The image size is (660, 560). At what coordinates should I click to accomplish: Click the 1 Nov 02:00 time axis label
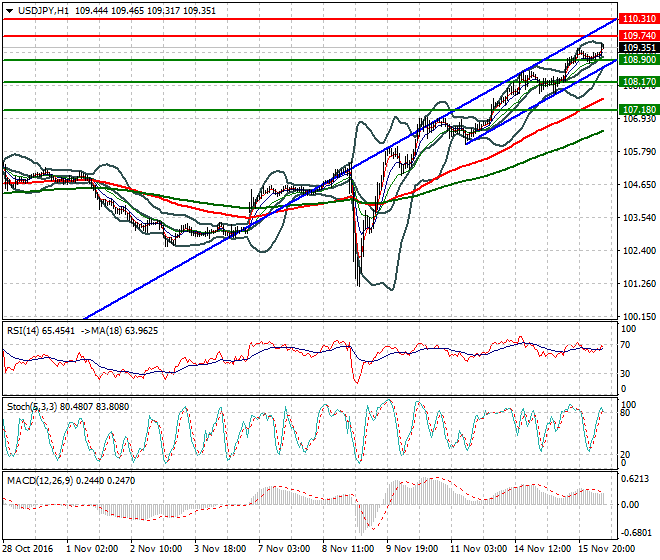tap(92, 549)
